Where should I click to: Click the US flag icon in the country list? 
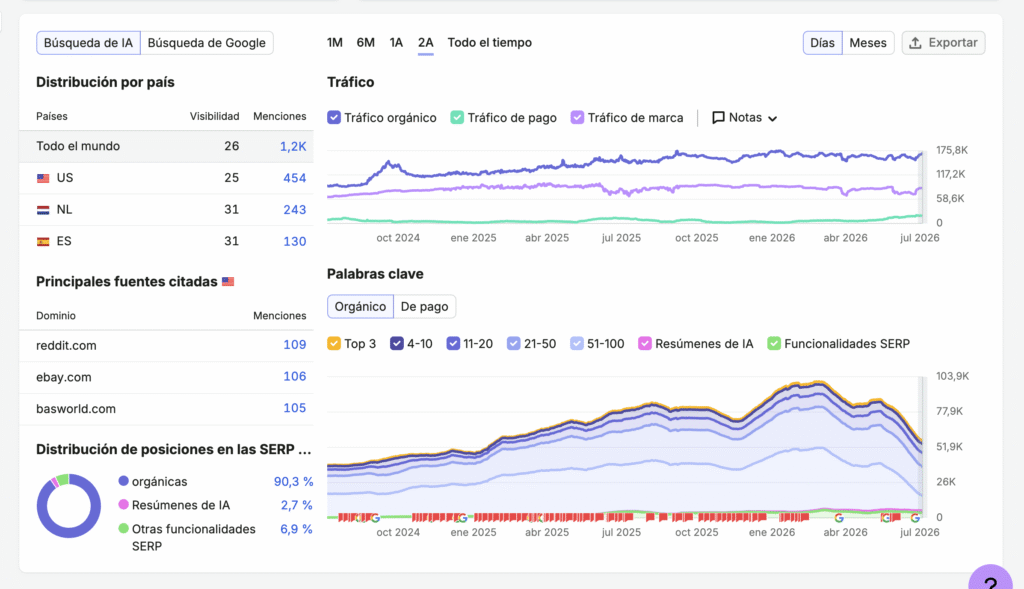43,178
